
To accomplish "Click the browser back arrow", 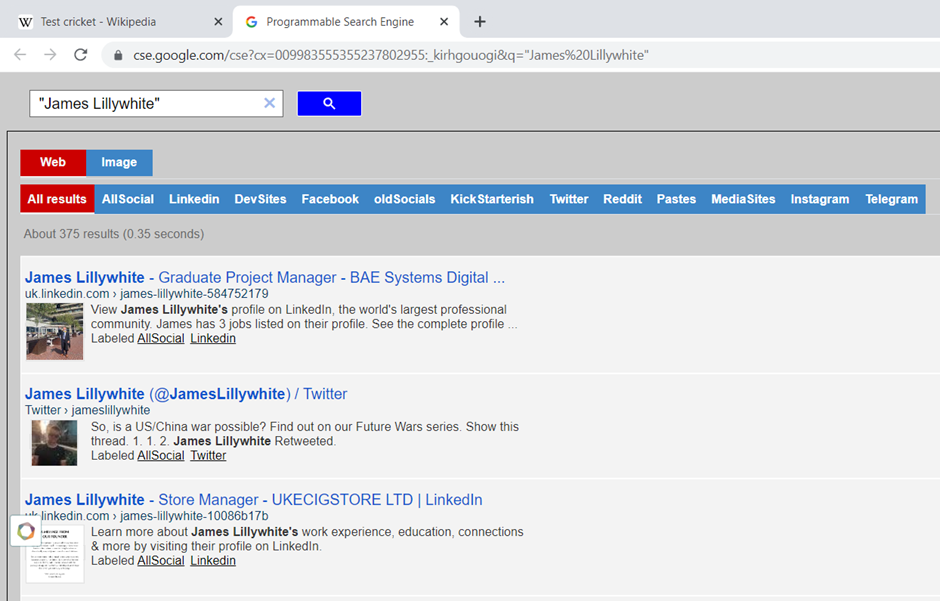I will pos(20,55).
